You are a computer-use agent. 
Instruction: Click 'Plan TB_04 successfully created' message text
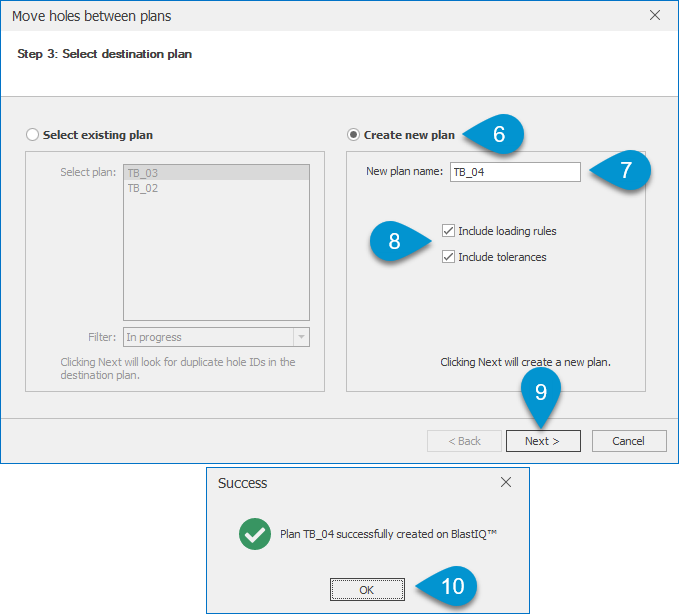[388, 534]
